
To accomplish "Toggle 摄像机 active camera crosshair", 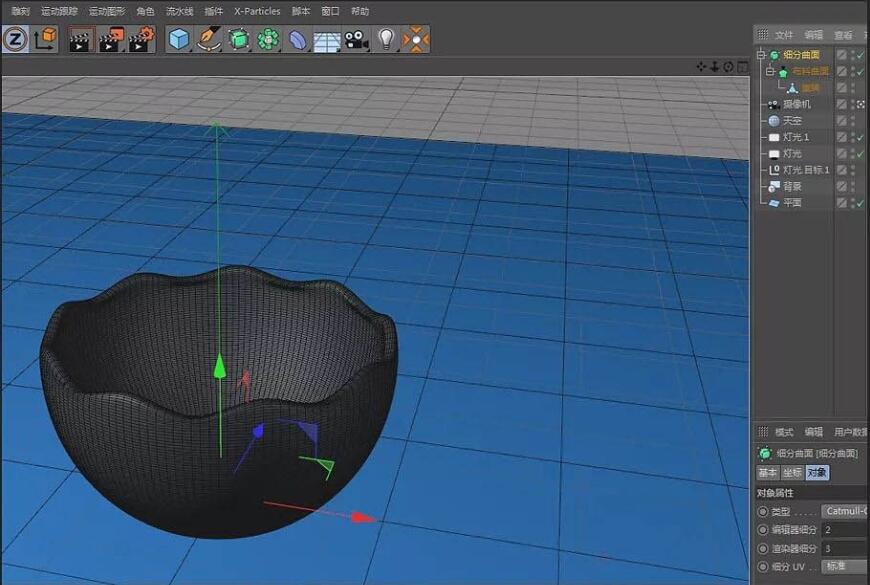I will [x=861, y=104].
